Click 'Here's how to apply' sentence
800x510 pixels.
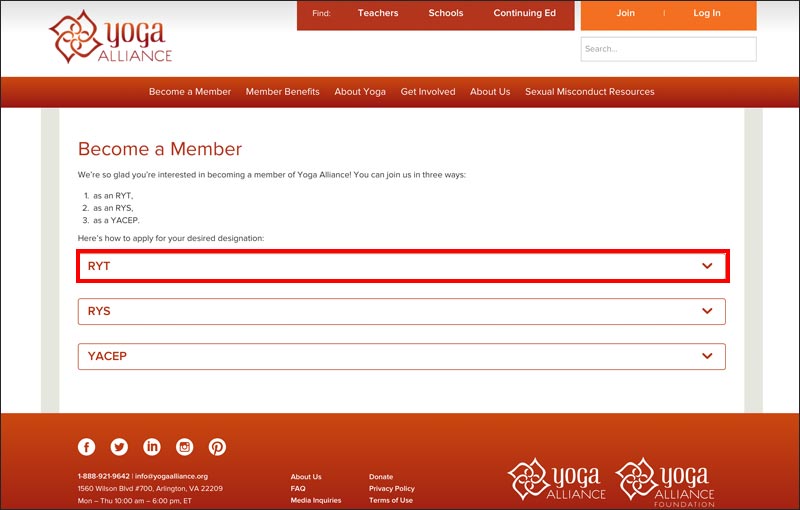tap(171, 238)
